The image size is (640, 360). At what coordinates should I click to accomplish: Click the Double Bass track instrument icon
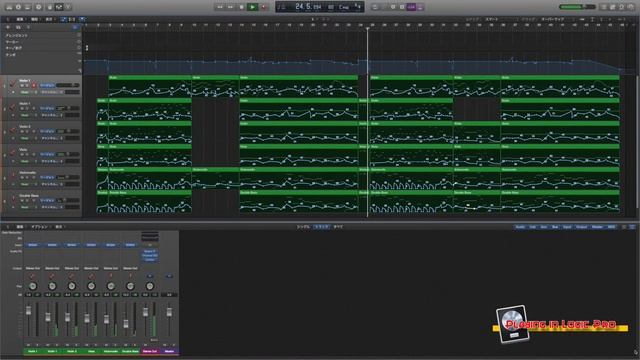coord(12,199)
